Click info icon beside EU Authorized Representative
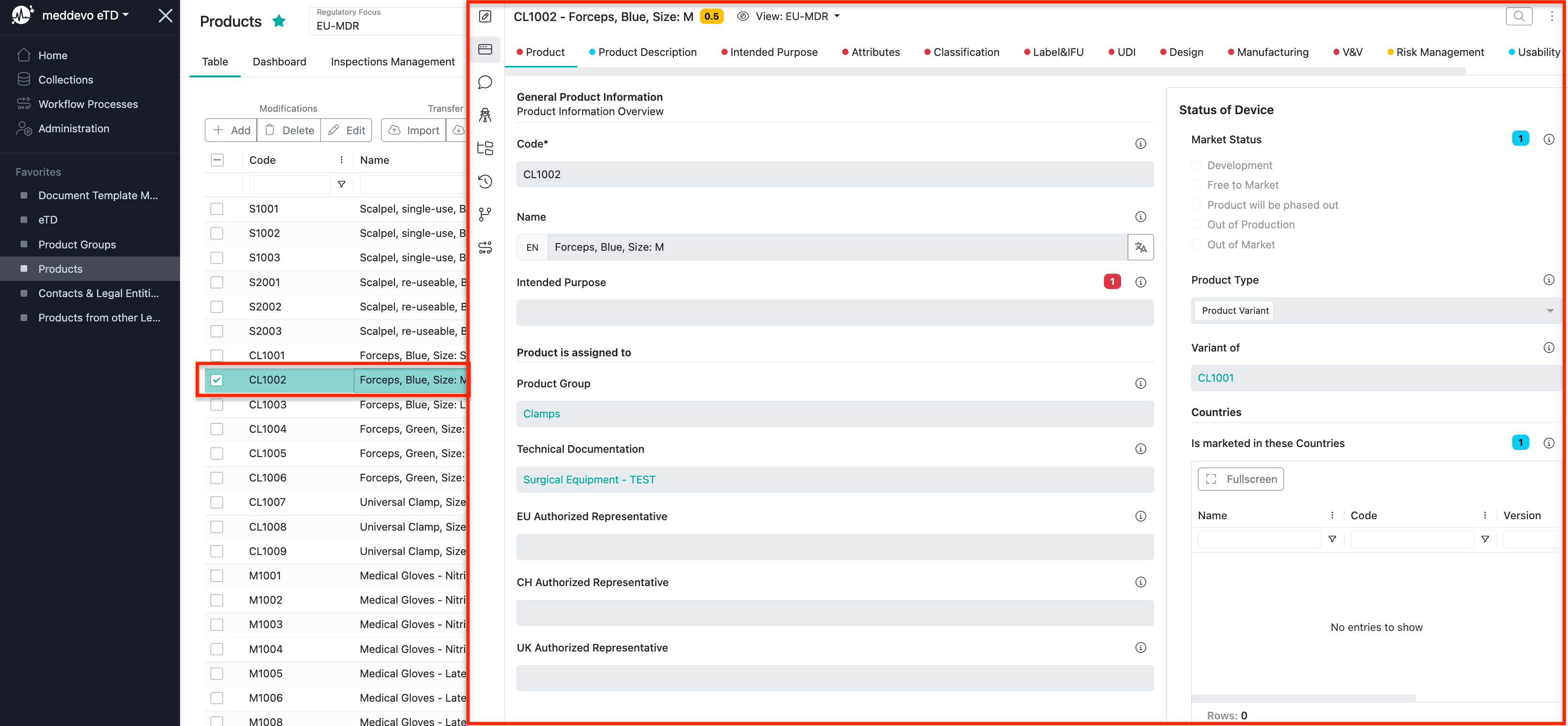Screen dimensions: 1568x726 click(1141, 516)
